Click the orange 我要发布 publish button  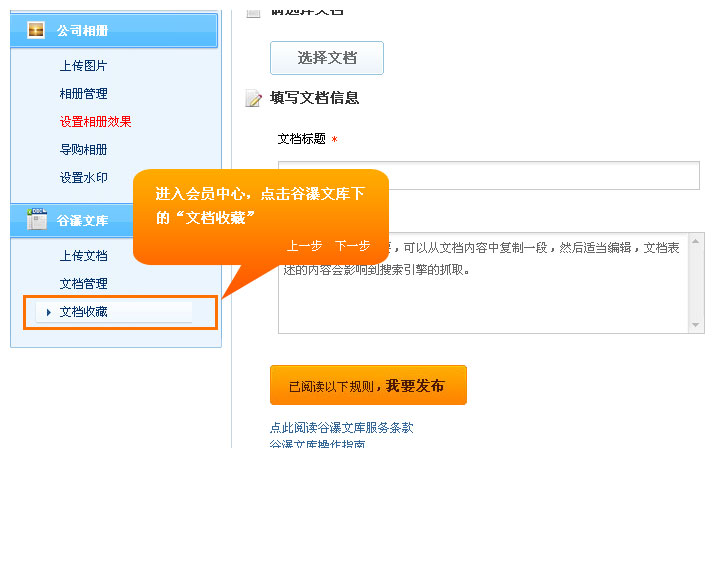point(368,385)
